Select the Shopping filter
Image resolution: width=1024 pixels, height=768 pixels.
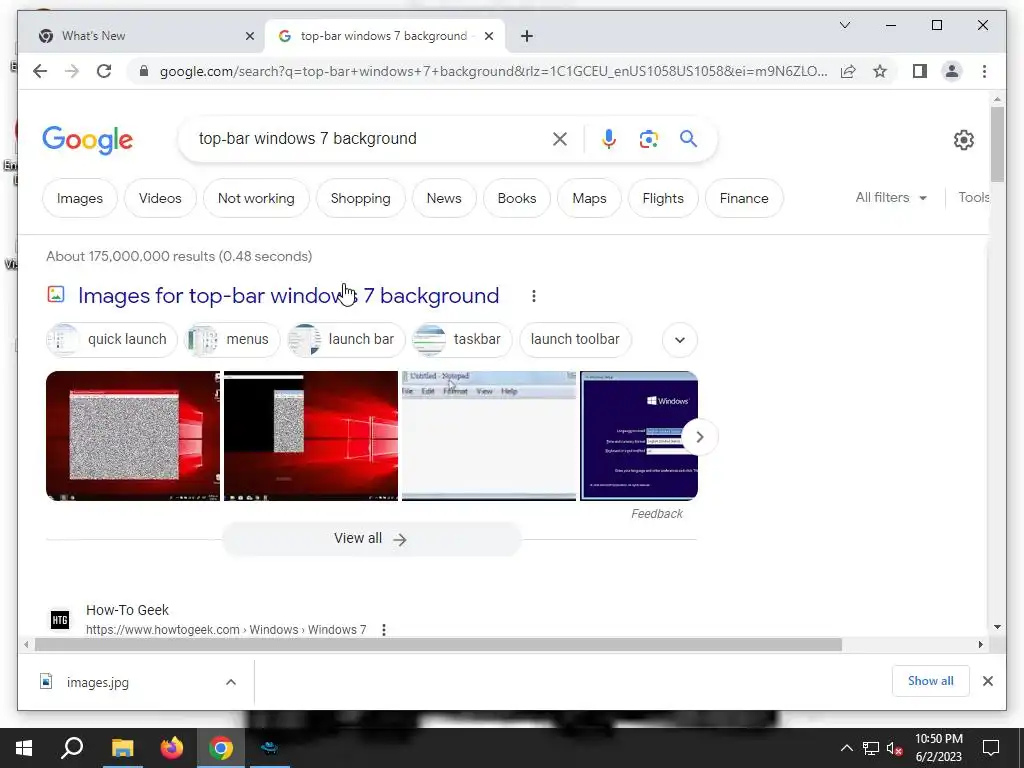(360, 198)
